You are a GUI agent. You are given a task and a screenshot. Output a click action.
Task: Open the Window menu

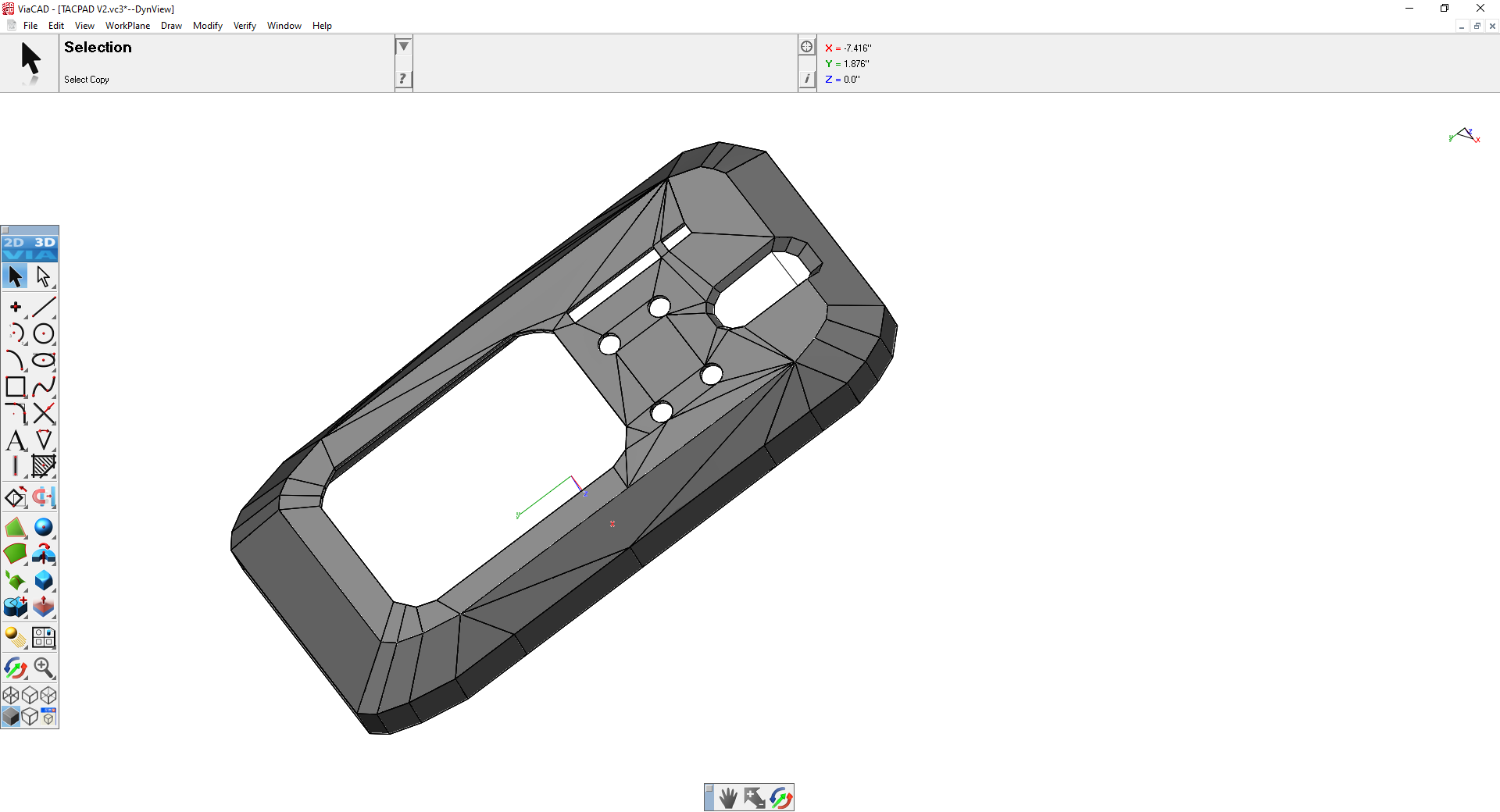coord(284,26)
